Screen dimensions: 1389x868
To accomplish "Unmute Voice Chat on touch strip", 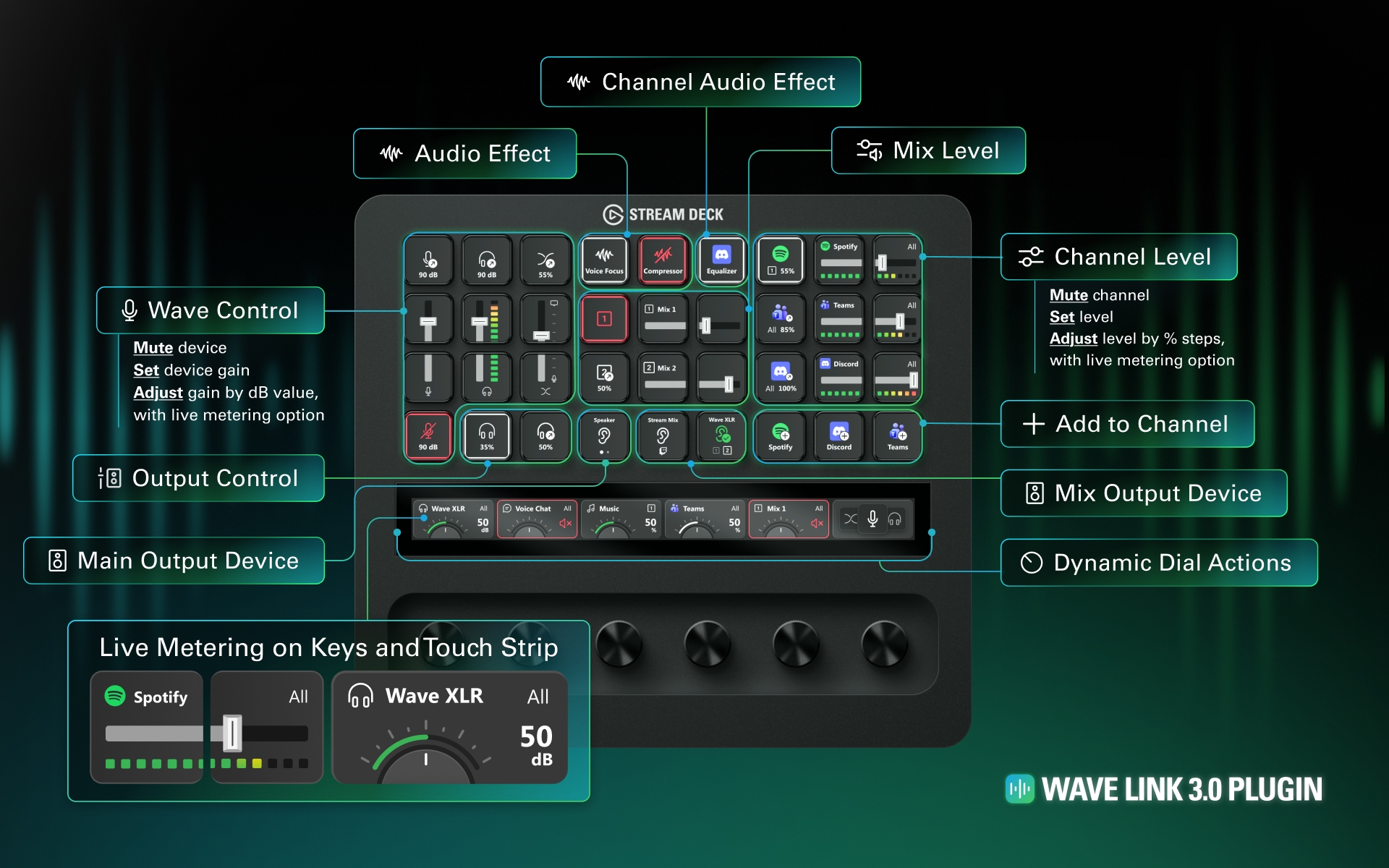I will point(565,524).
